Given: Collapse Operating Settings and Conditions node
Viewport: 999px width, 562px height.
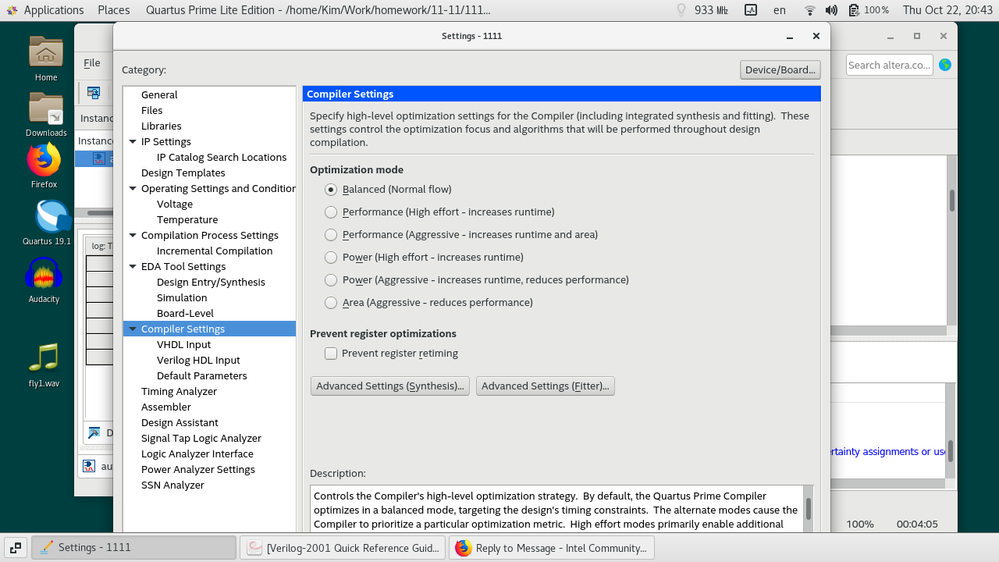Looking at the screenshot, I should (133, 189).
